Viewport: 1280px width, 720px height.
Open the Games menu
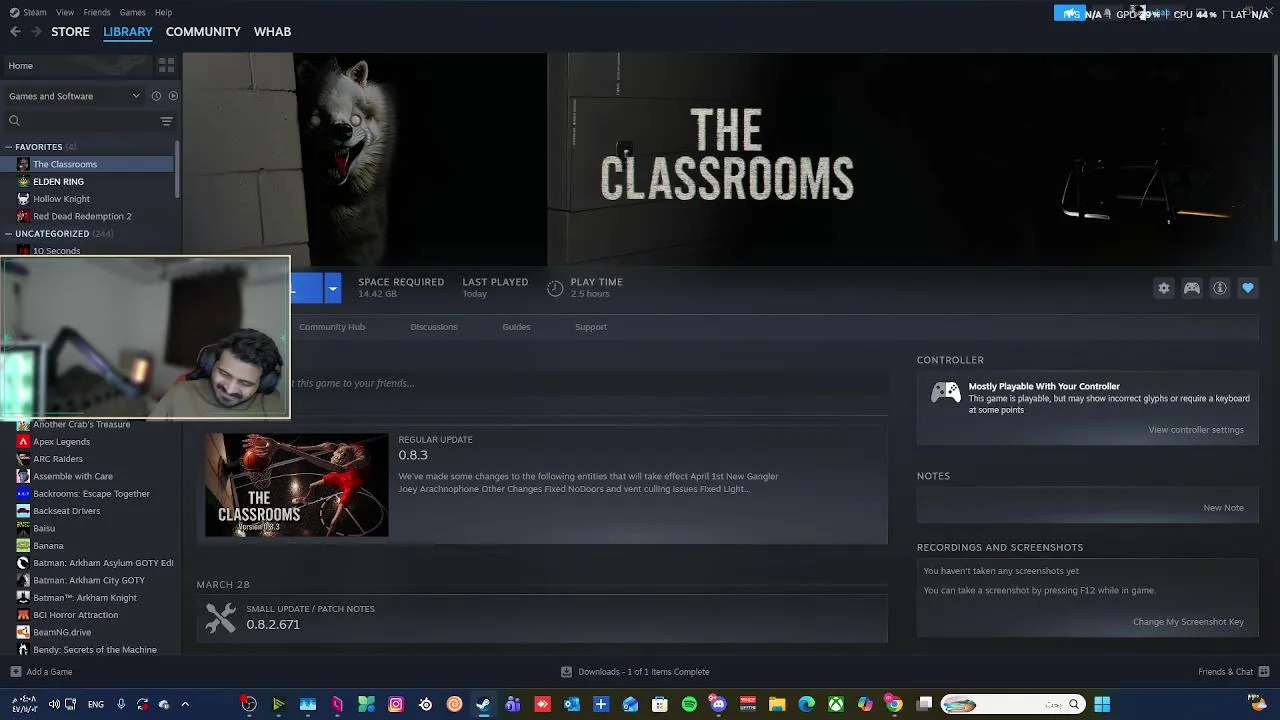(x=133, y=12)
